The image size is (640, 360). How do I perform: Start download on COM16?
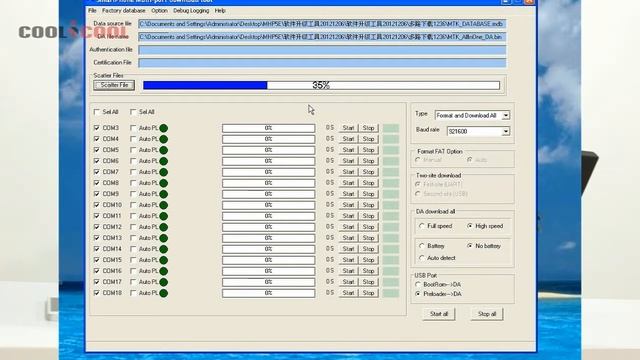348,271
